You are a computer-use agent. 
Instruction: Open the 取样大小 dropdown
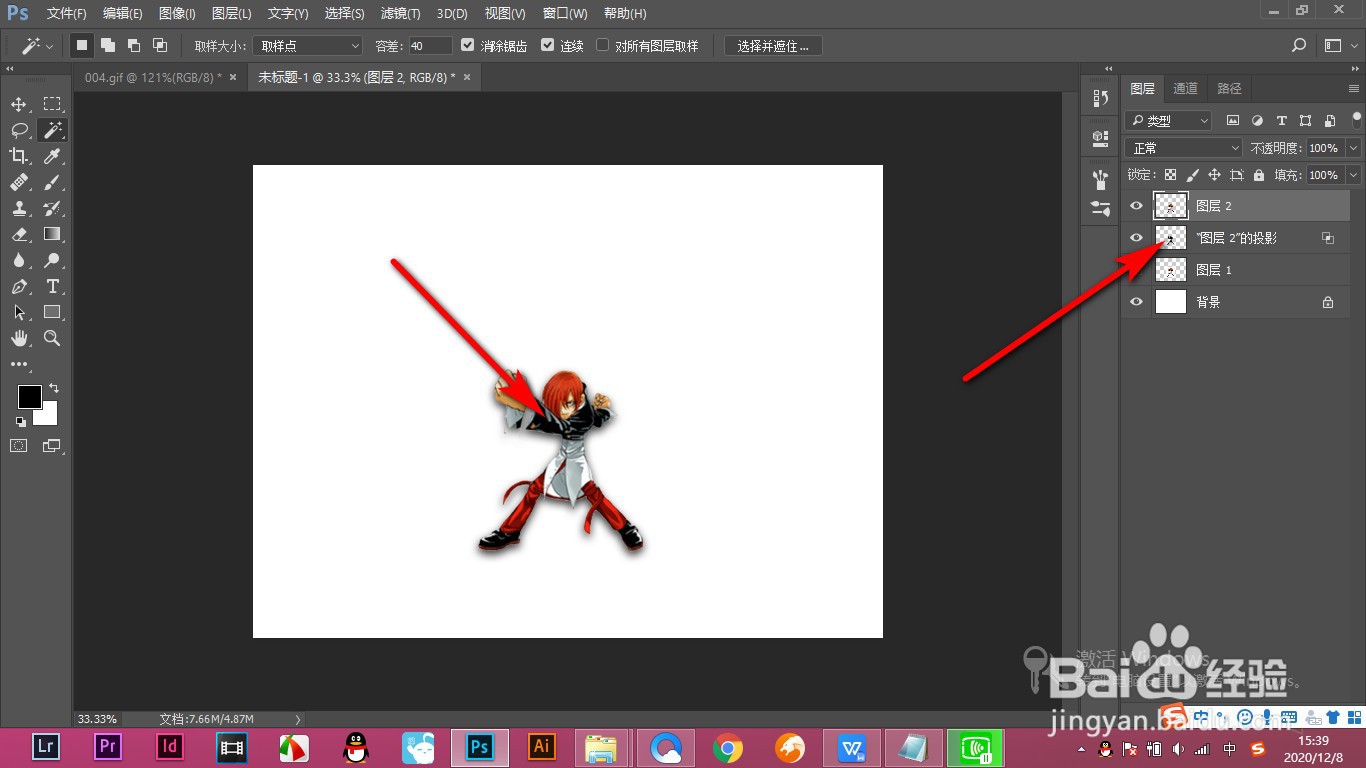point(307,46)
